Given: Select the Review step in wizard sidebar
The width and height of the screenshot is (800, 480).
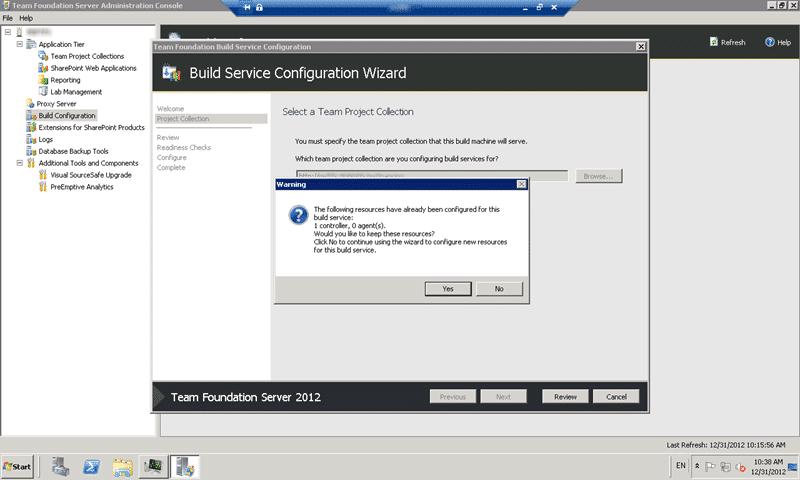Looking at the screenshot, I should 168,137.
